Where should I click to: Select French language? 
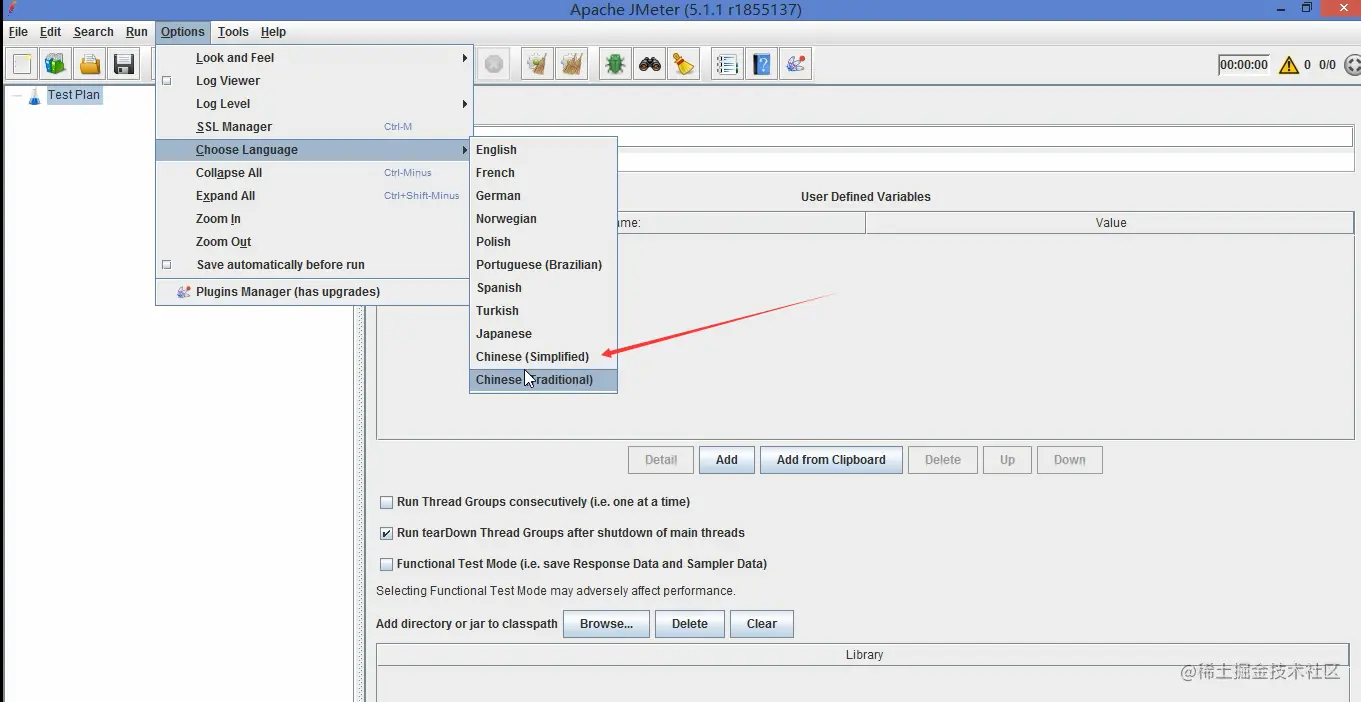coord(543,173)
